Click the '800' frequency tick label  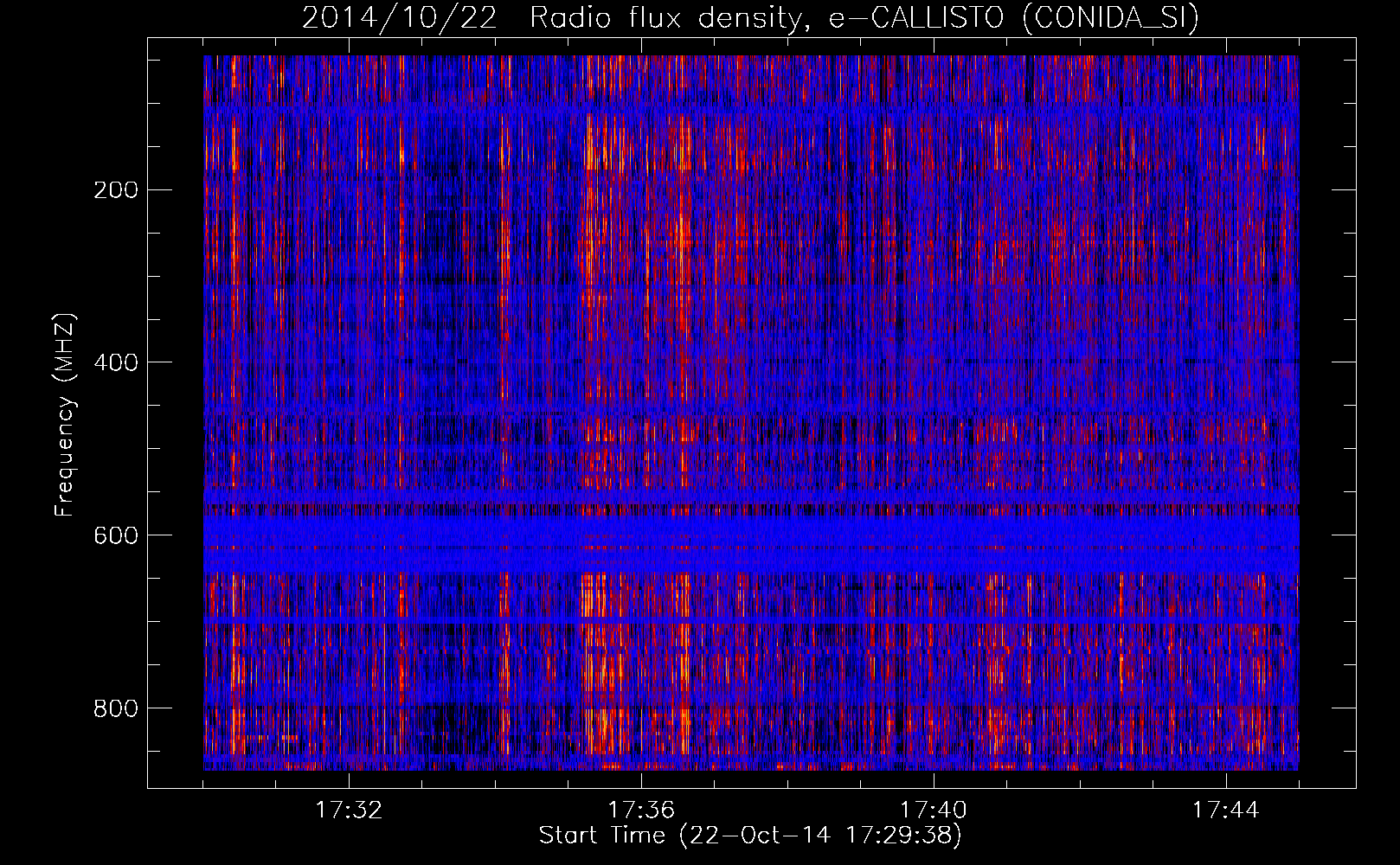coord(115,708)
